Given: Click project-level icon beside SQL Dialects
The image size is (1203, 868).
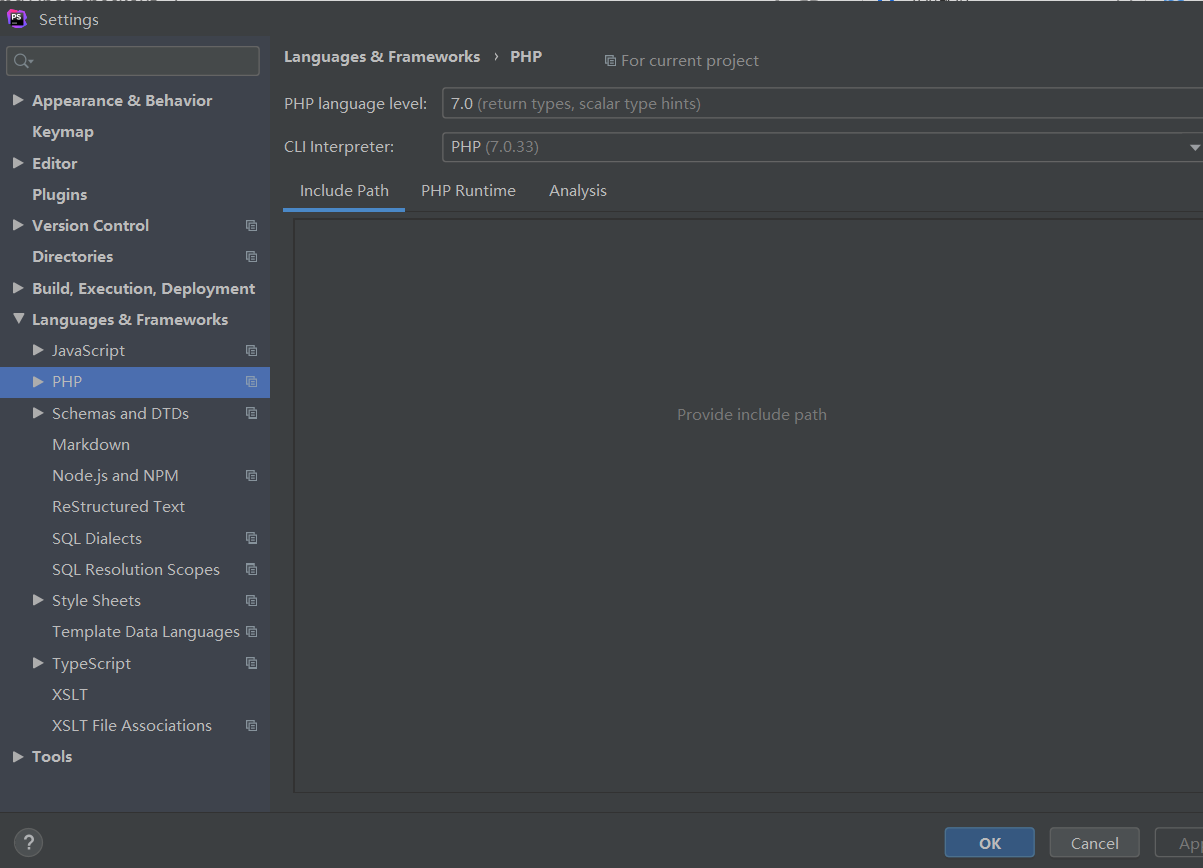Looking at the screenshot, I should 251,539.
